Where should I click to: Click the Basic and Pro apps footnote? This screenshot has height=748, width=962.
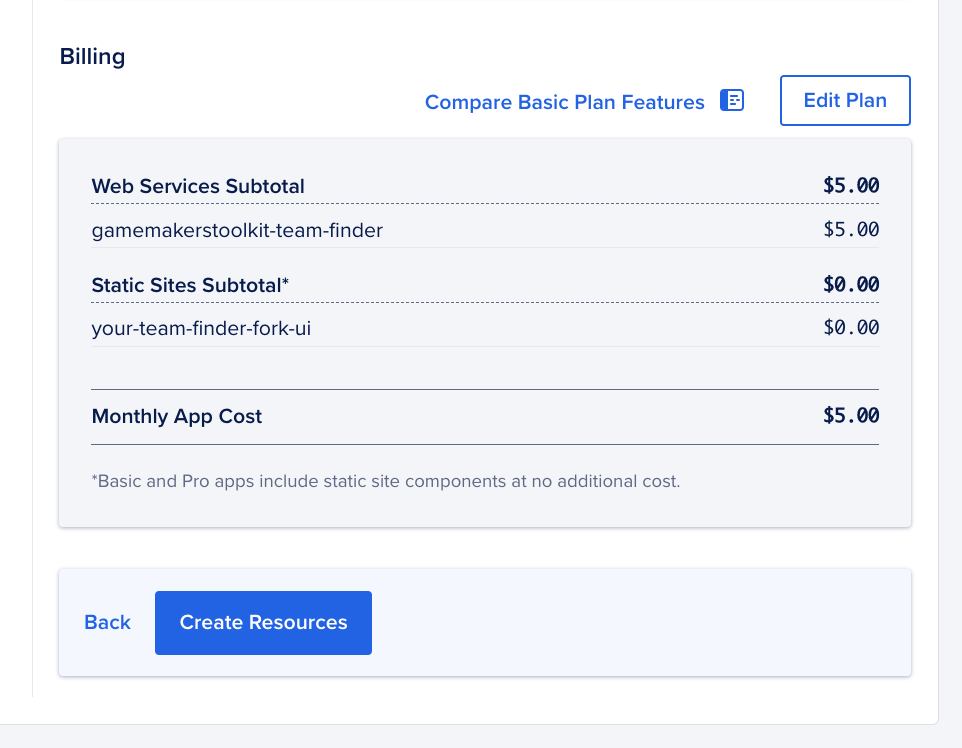385,481
